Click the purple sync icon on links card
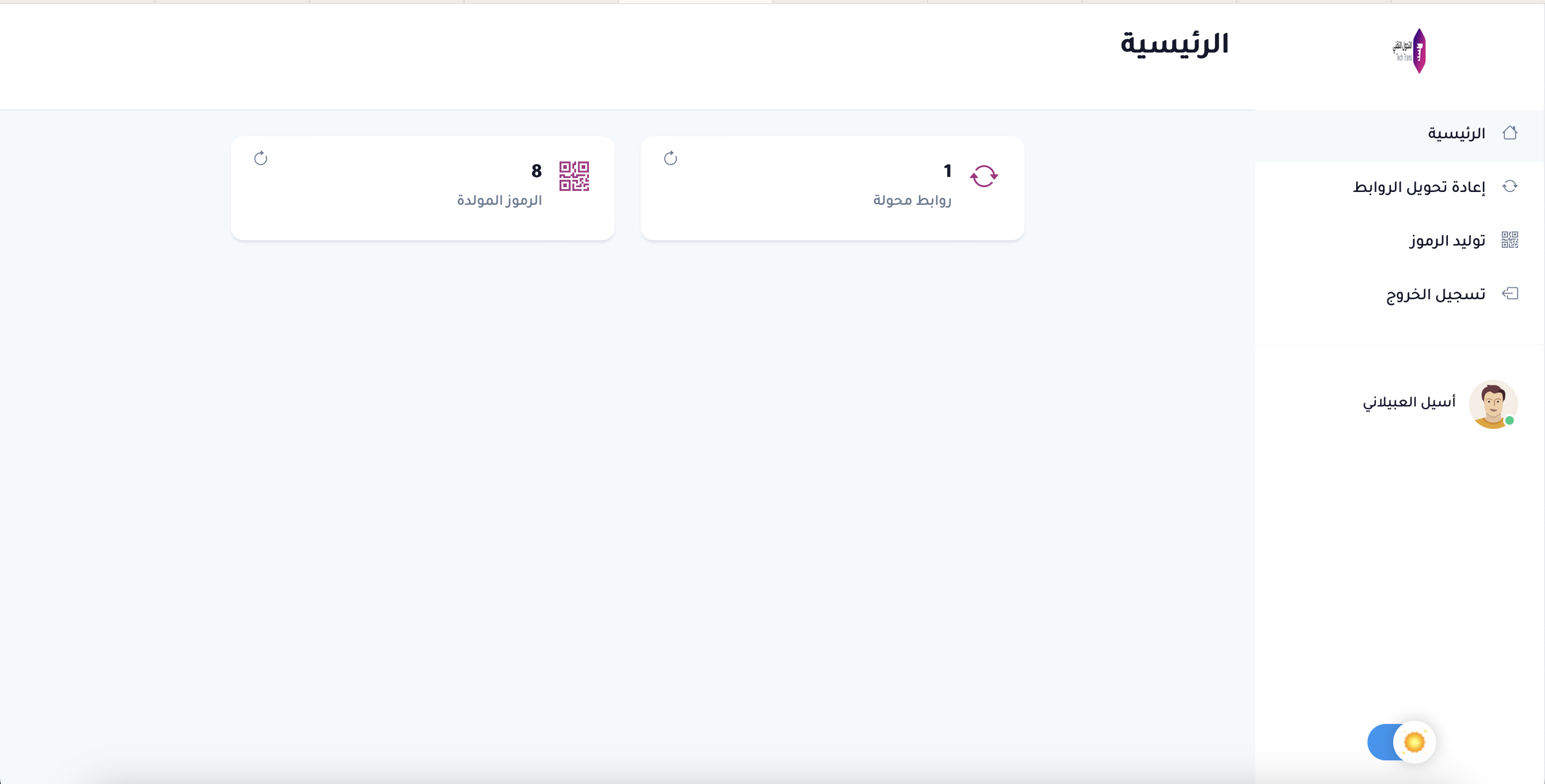This screenshot has height=784, width=1545. (x=984, y=176)
